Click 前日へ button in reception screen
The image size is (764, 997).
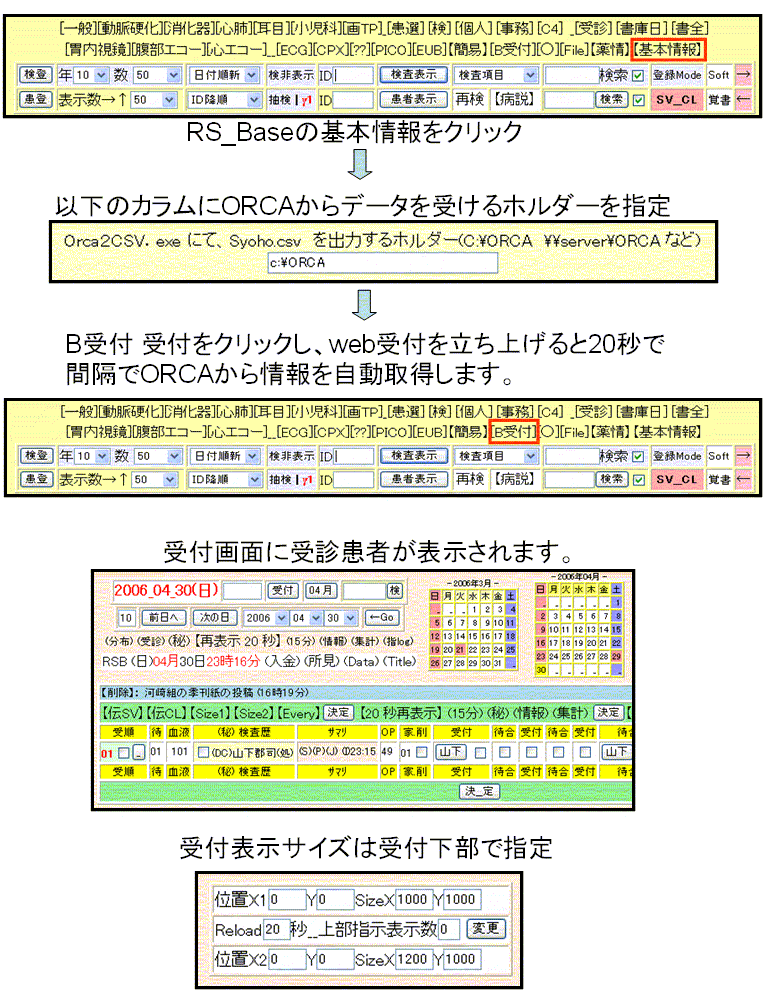click(162, 617)
